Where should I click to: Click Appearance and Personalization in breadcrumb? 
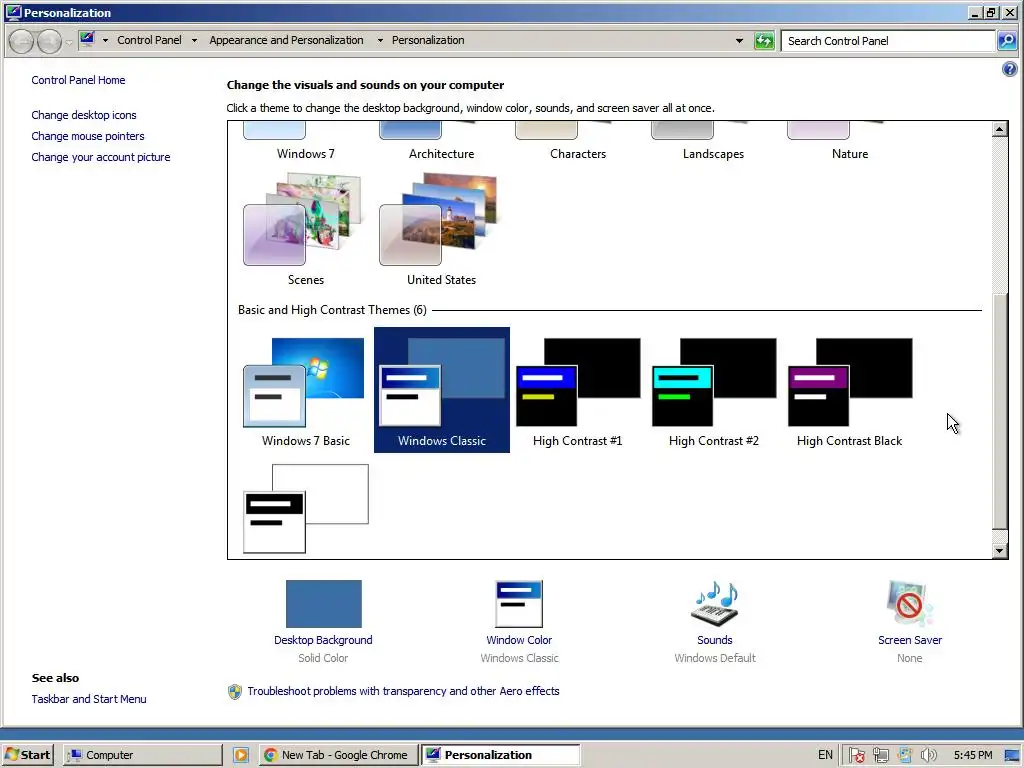pyautogui.click(x=286, y=40)
